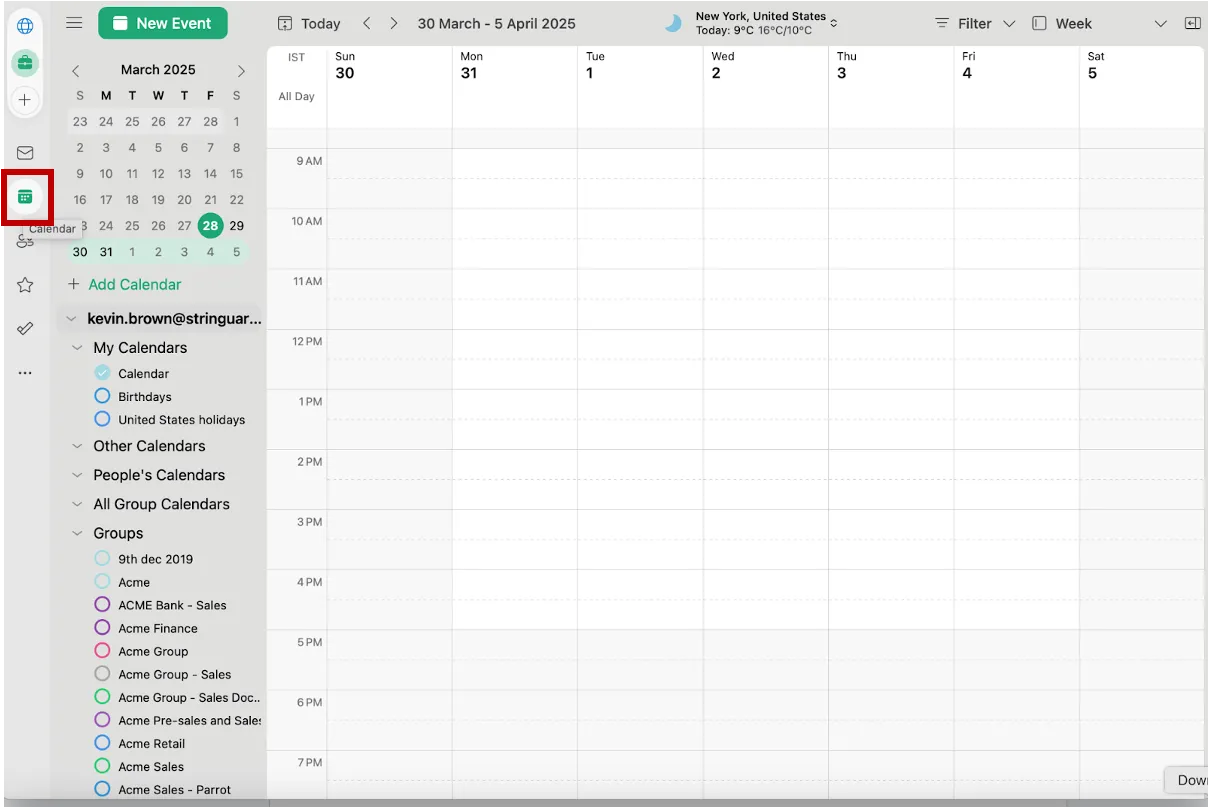
Task: Toggle the side pane icon at top right
Action: coord(1192,23)
